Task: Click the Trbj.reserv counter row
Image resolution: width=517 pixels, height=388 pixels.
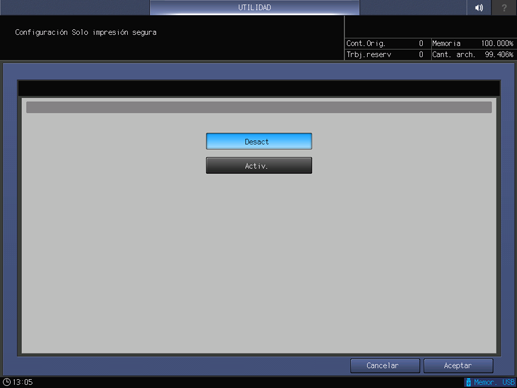Action: pyautogui.click(x=387, y=54)
